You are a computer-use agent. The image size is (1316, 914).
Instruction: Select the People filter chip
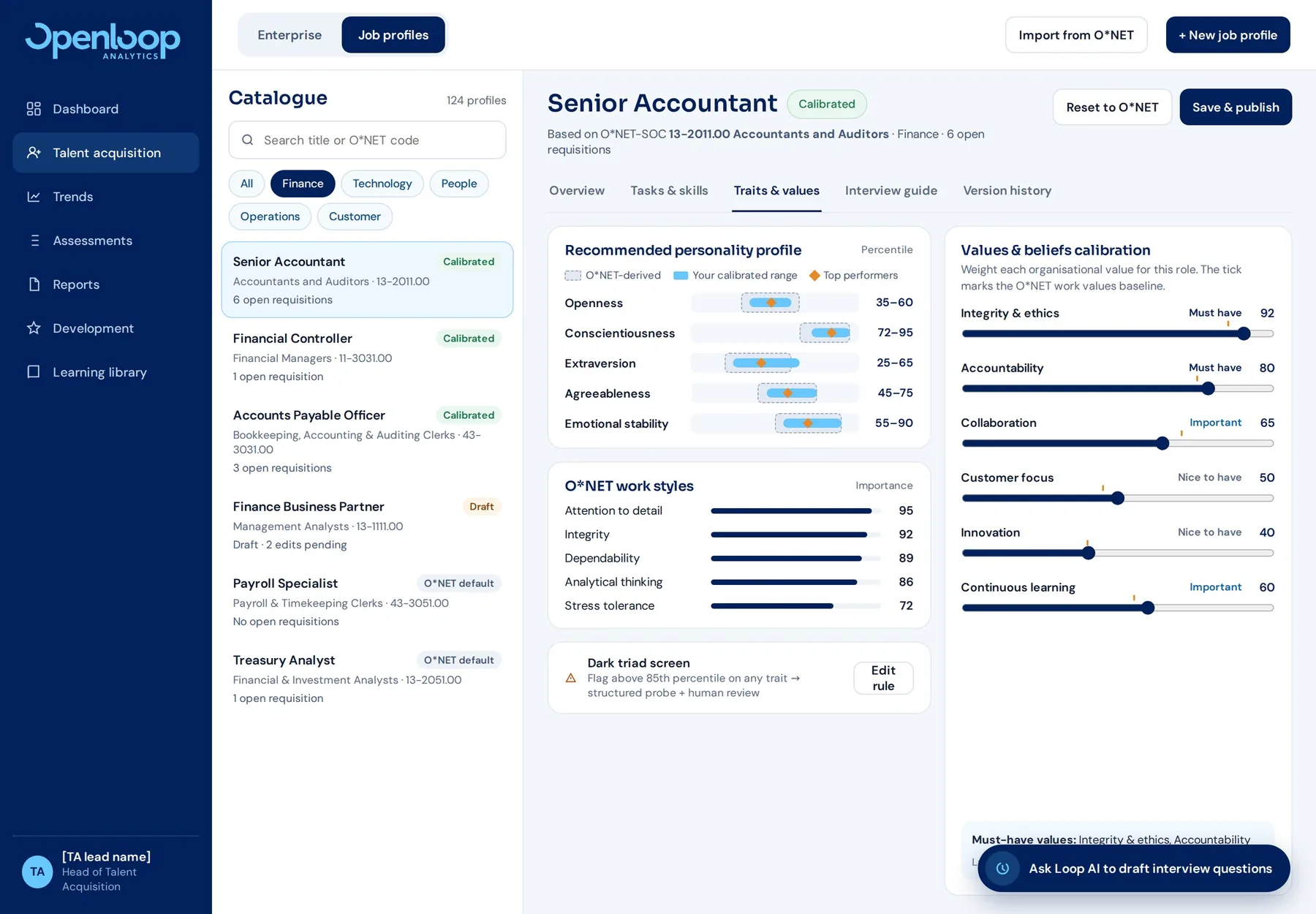pos(459,184)
